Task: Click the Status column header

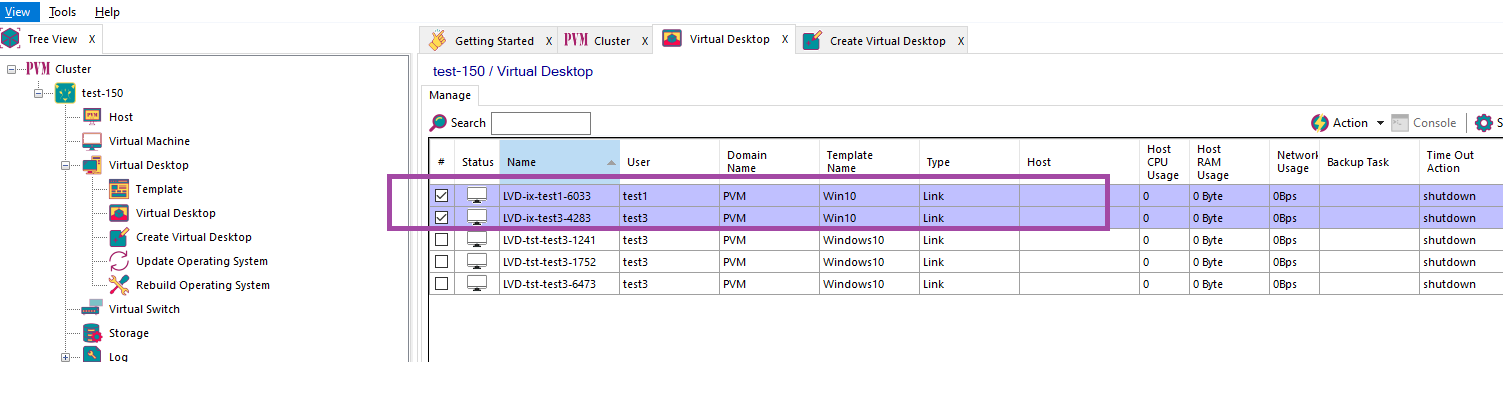Action: pyautogui.click(x=477, y=162)
